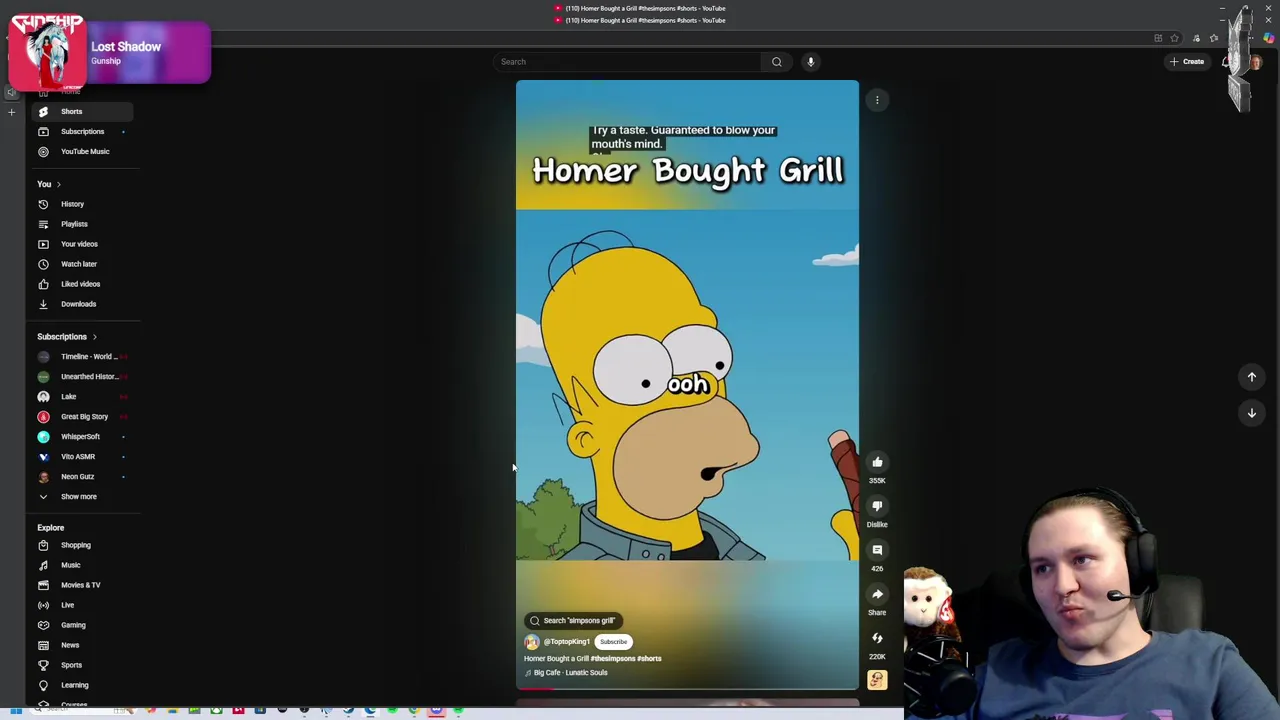Click the short's red progress bar

[x=534, y=689]
